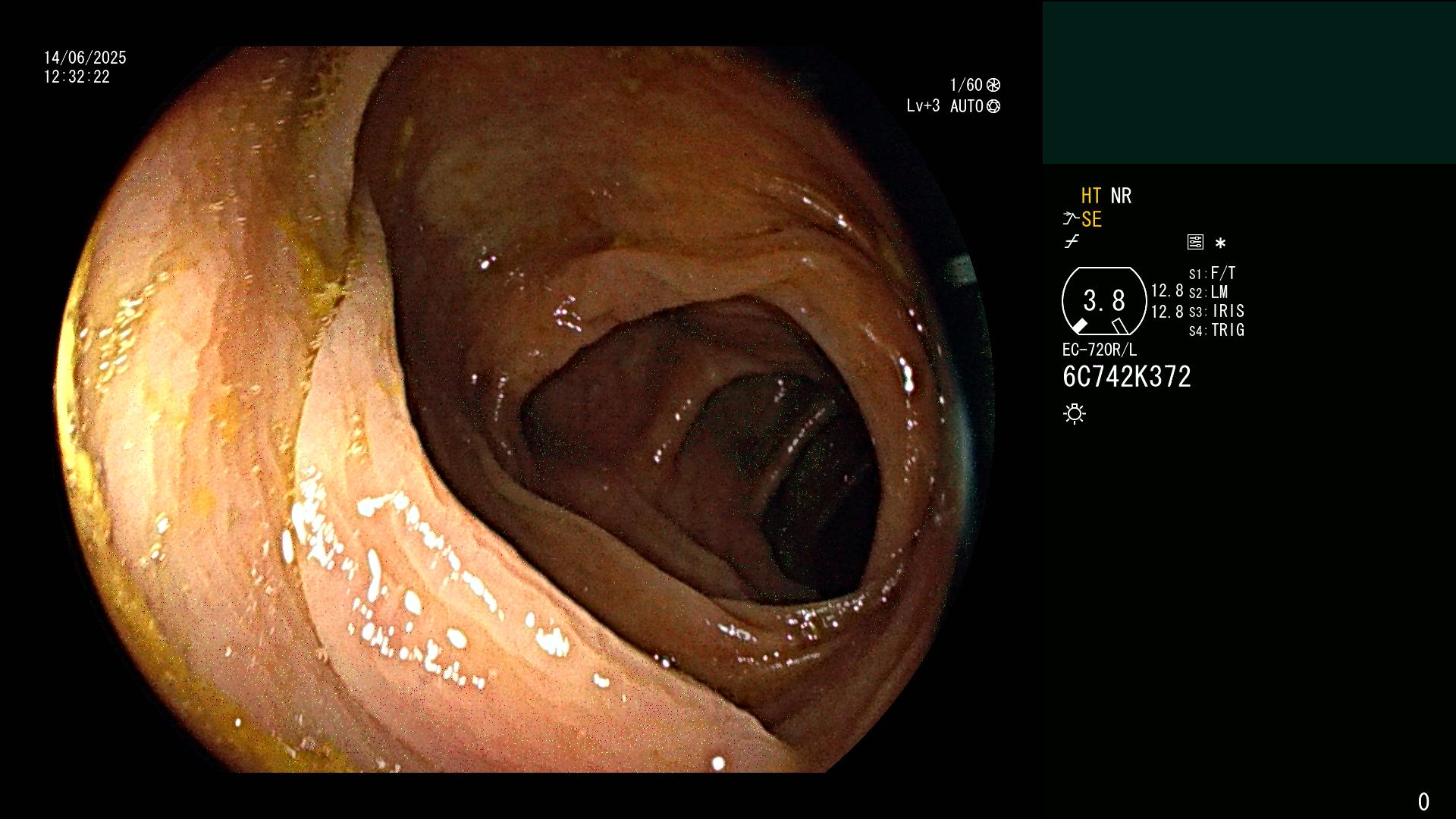
Task: Click the endoscopic live image view
Action: coord(523,409)
